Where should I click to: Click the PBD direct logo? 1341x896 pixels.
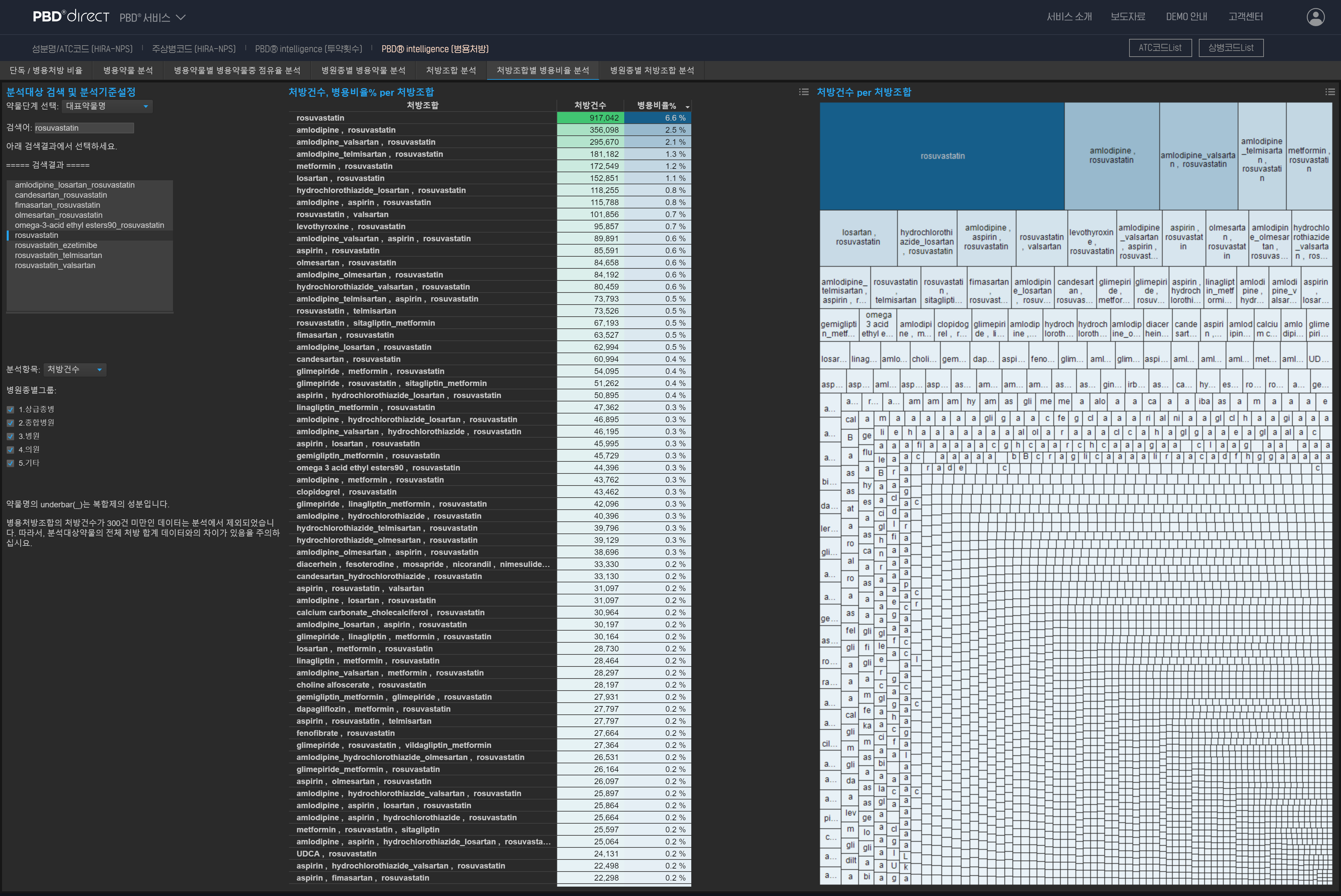[71, 16]
